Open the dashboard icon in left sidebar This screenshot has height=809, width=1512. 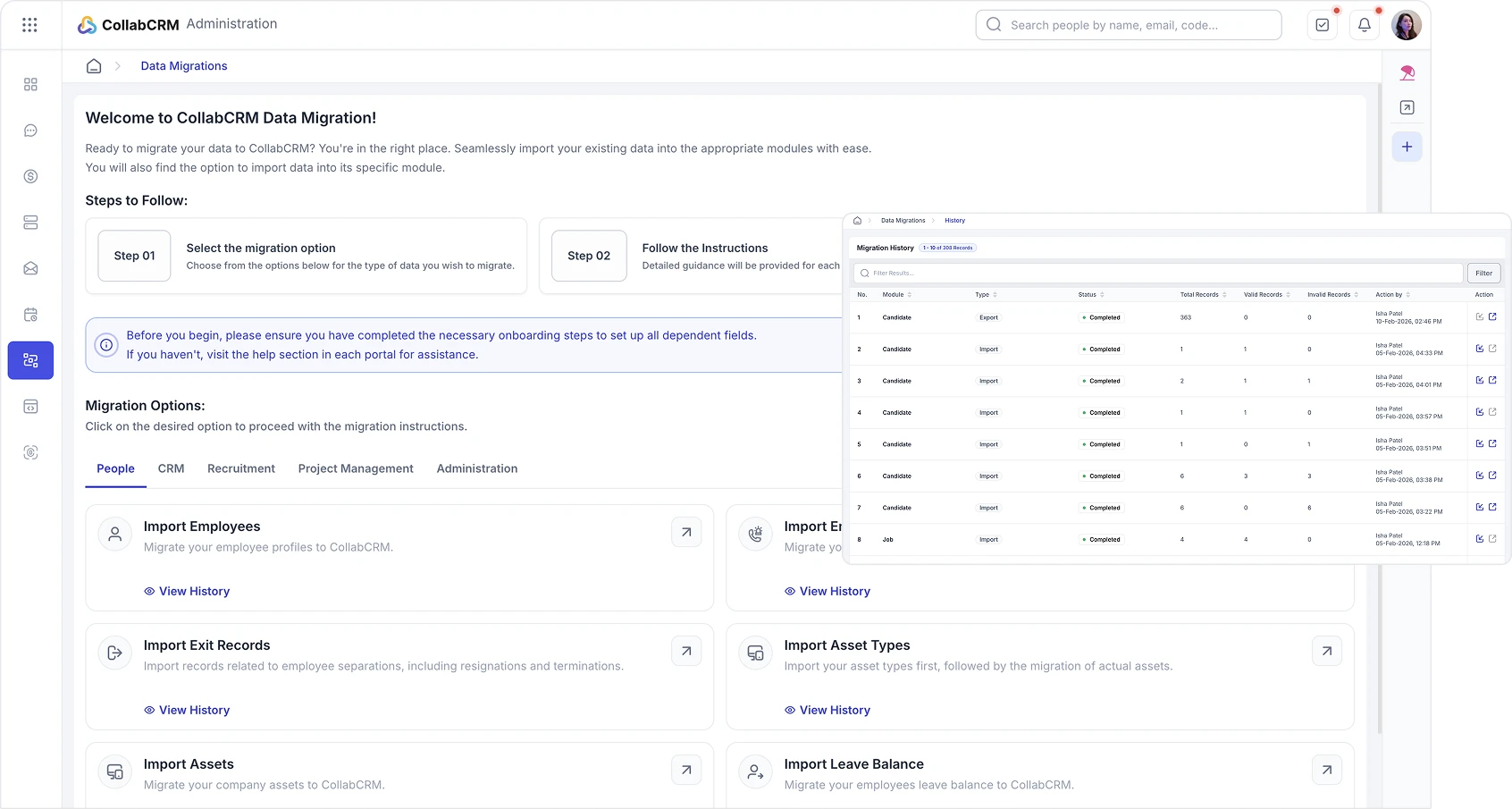pyautogui.click(x=30, y=84)
